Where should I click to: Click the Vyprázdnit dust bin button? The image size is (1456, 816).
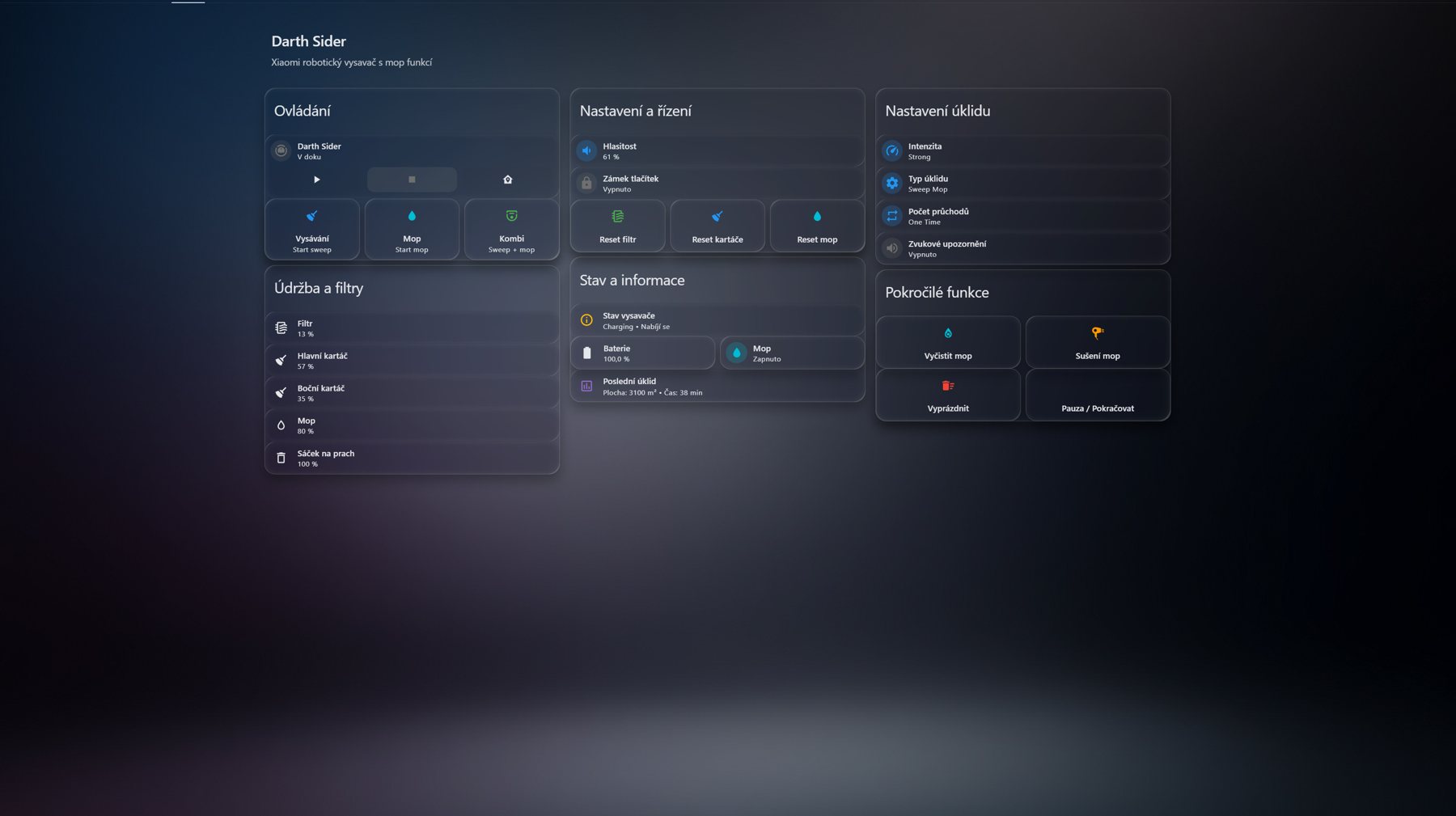point(948,395)
